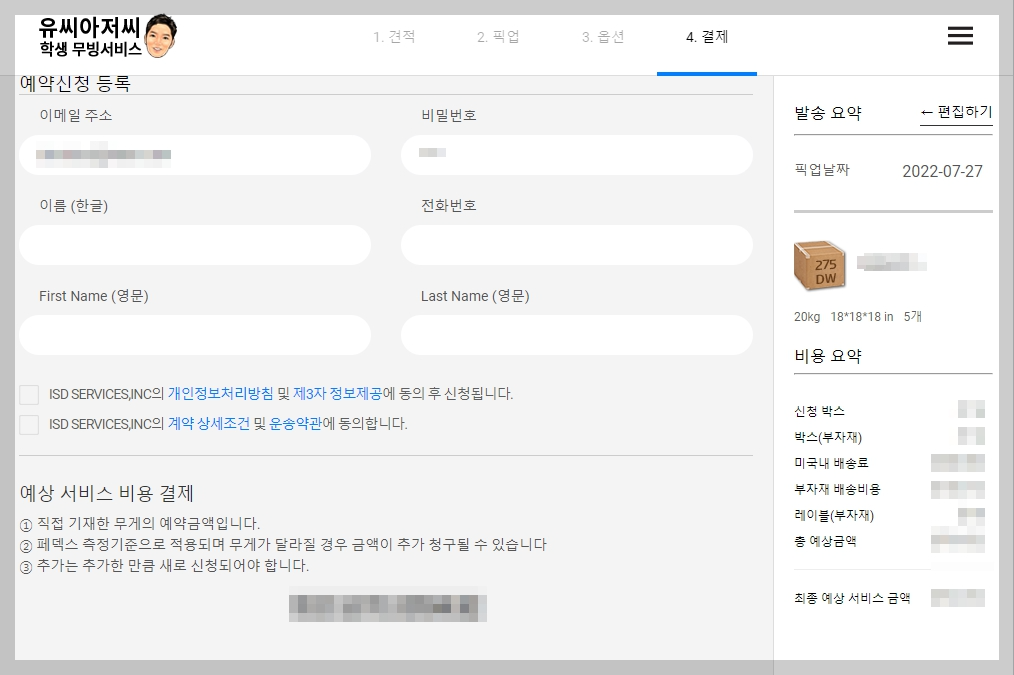Click the 이메일 주소 input field
The height and width of the screenshot is (675, 1014).
click(x=195, y=155)
